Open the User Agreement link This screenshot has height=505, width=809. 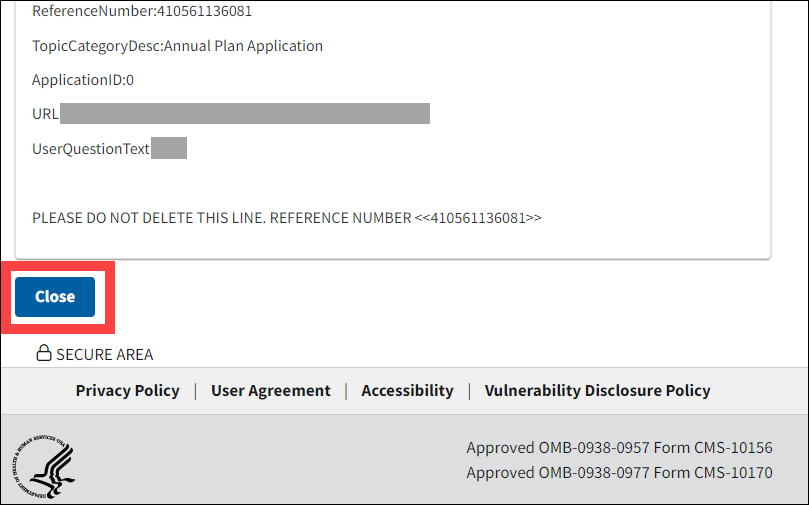270,391
